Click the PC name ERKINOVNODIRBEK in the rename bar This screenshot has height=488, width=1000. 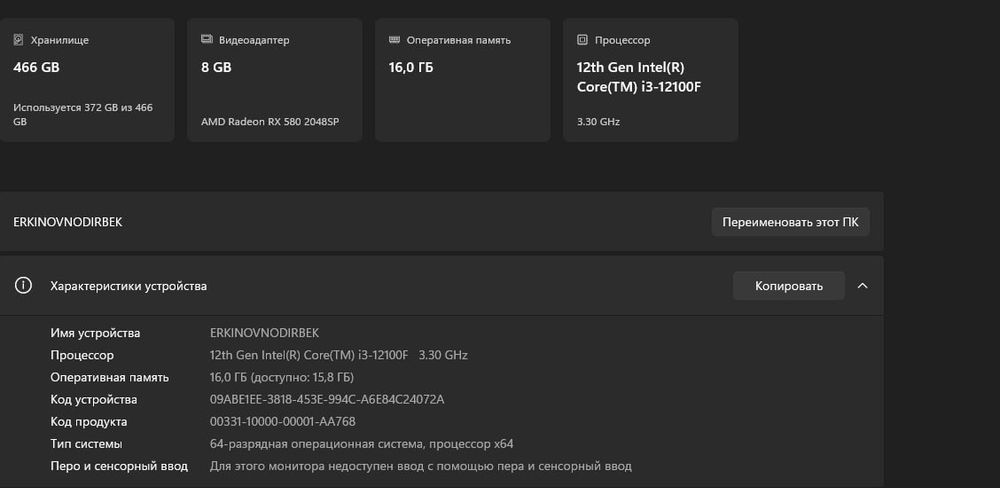coord(68,222)
